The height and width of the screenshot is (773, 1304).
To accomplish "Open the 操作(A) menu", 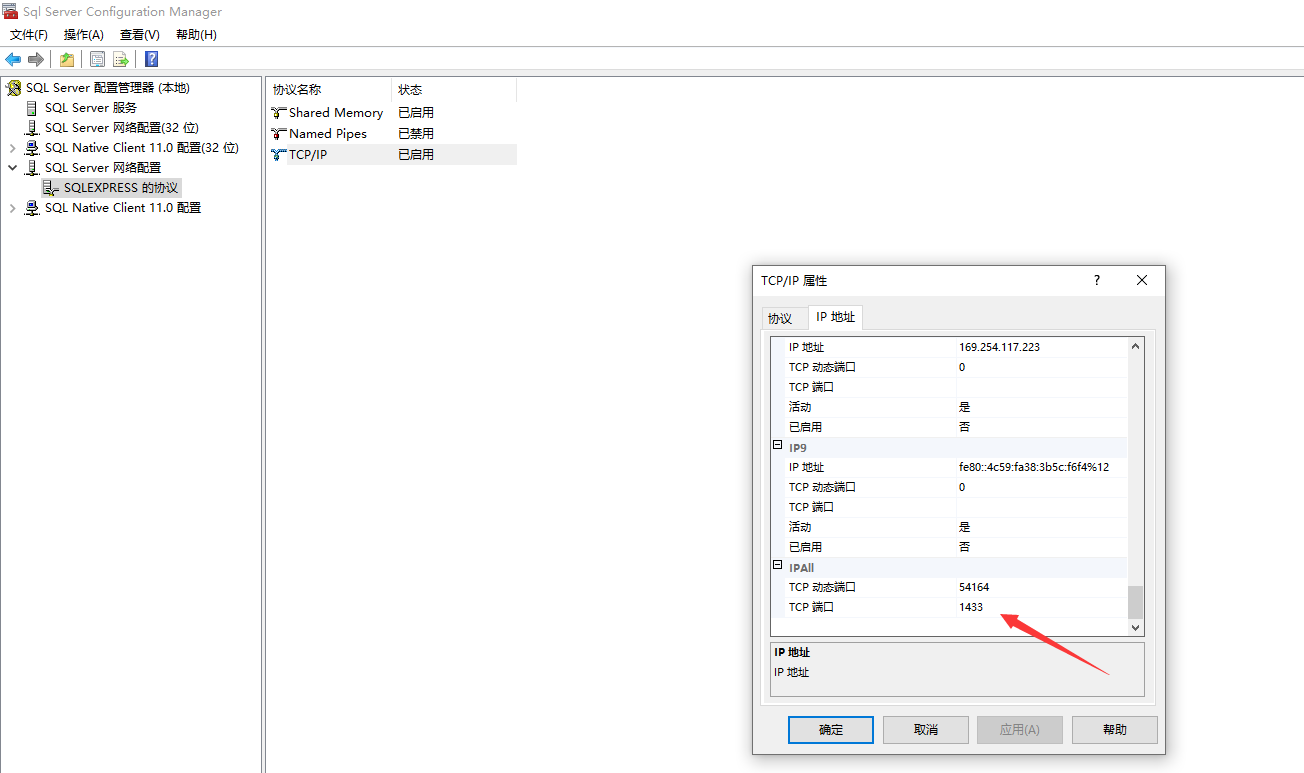I will coord(83,34).
